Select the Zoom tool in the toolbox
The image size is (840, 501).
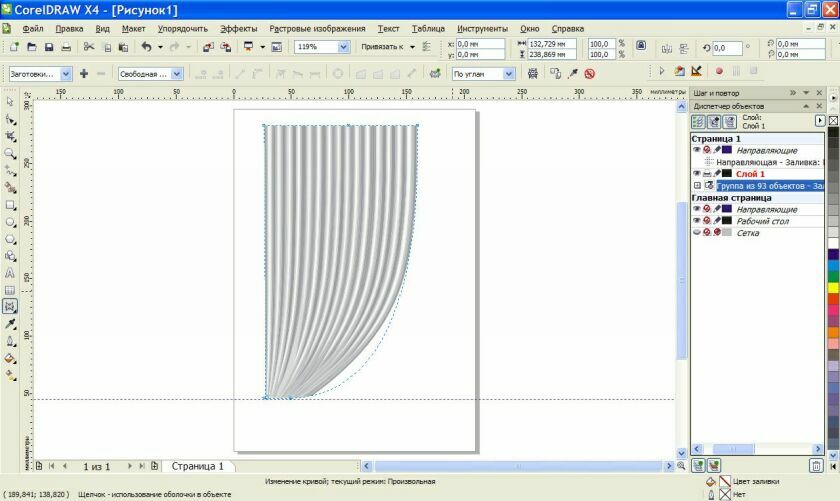click(10, 153)
